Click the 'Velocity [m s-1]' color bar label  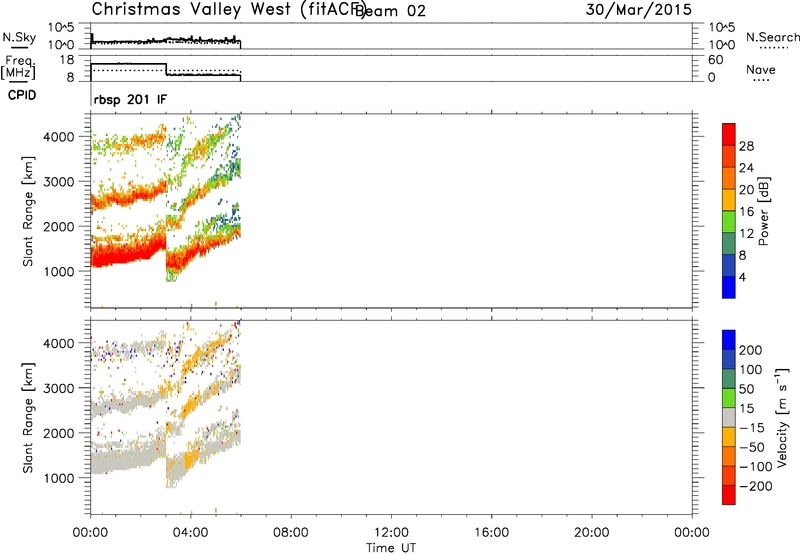point(781,417)
